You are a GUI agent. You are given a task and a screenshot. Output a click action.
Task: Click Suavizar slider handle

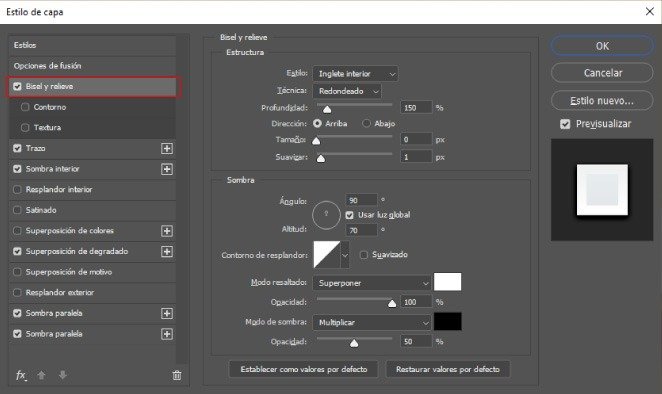tap(321, 159)
